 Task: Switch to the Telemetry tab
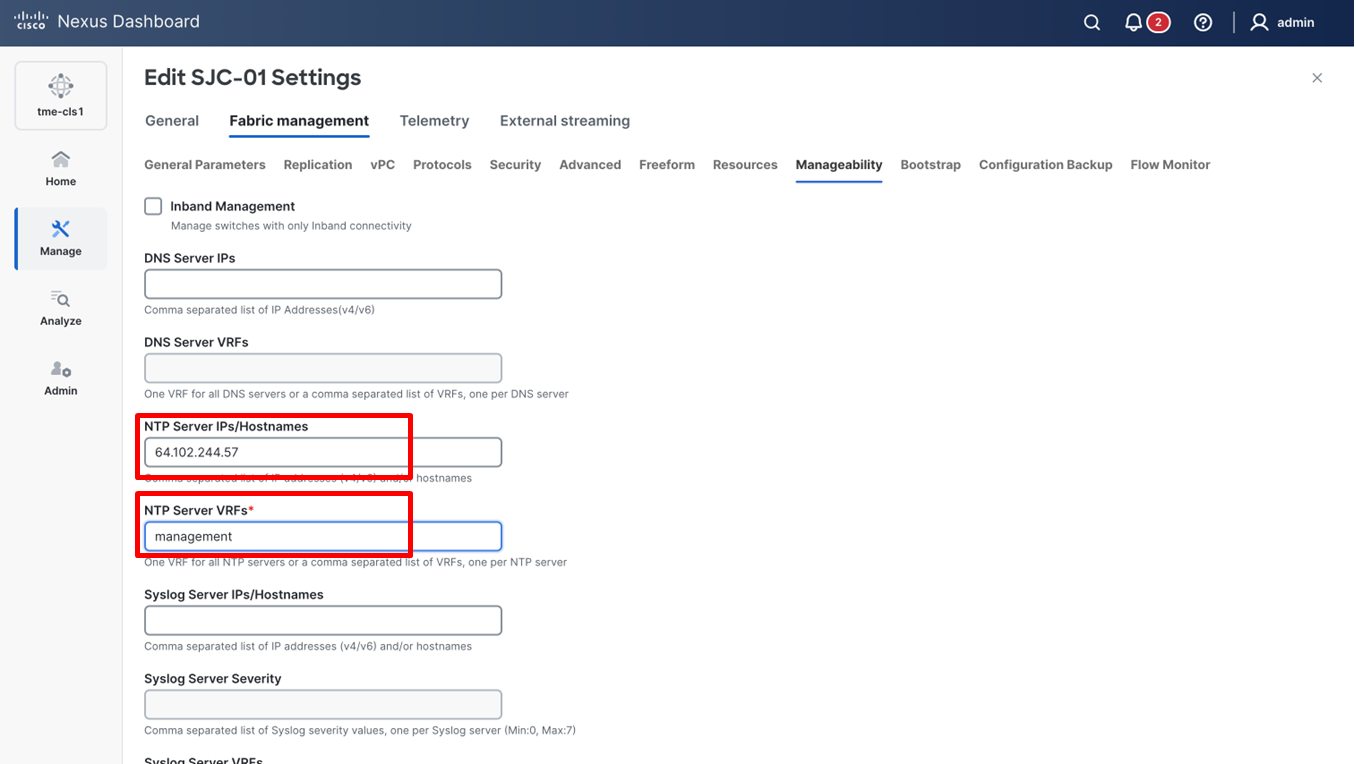click(x=434, y=120)
